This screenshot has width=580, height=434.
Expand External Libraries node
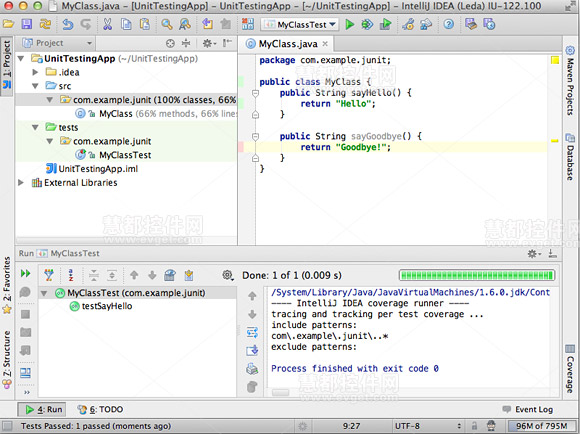click(21, 182)
